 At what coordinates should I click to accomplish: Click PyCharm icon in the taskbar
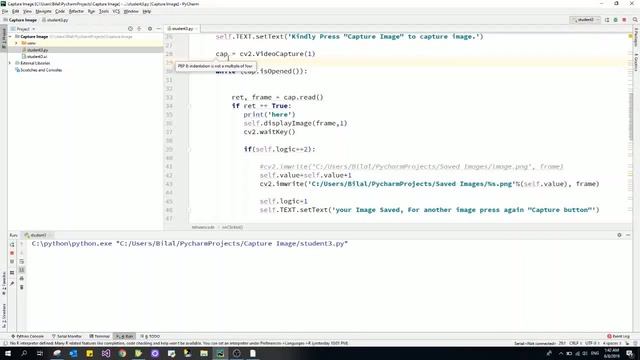(220, 353)
